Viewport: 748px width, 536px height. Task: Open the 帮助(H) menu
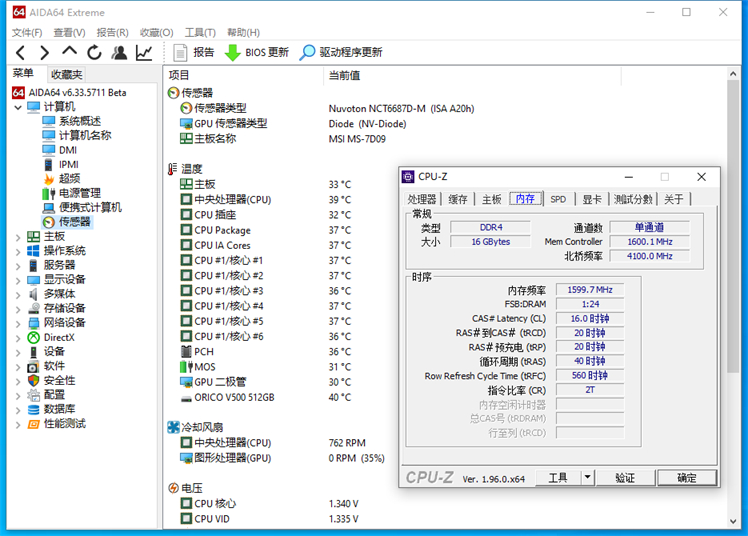243,32
